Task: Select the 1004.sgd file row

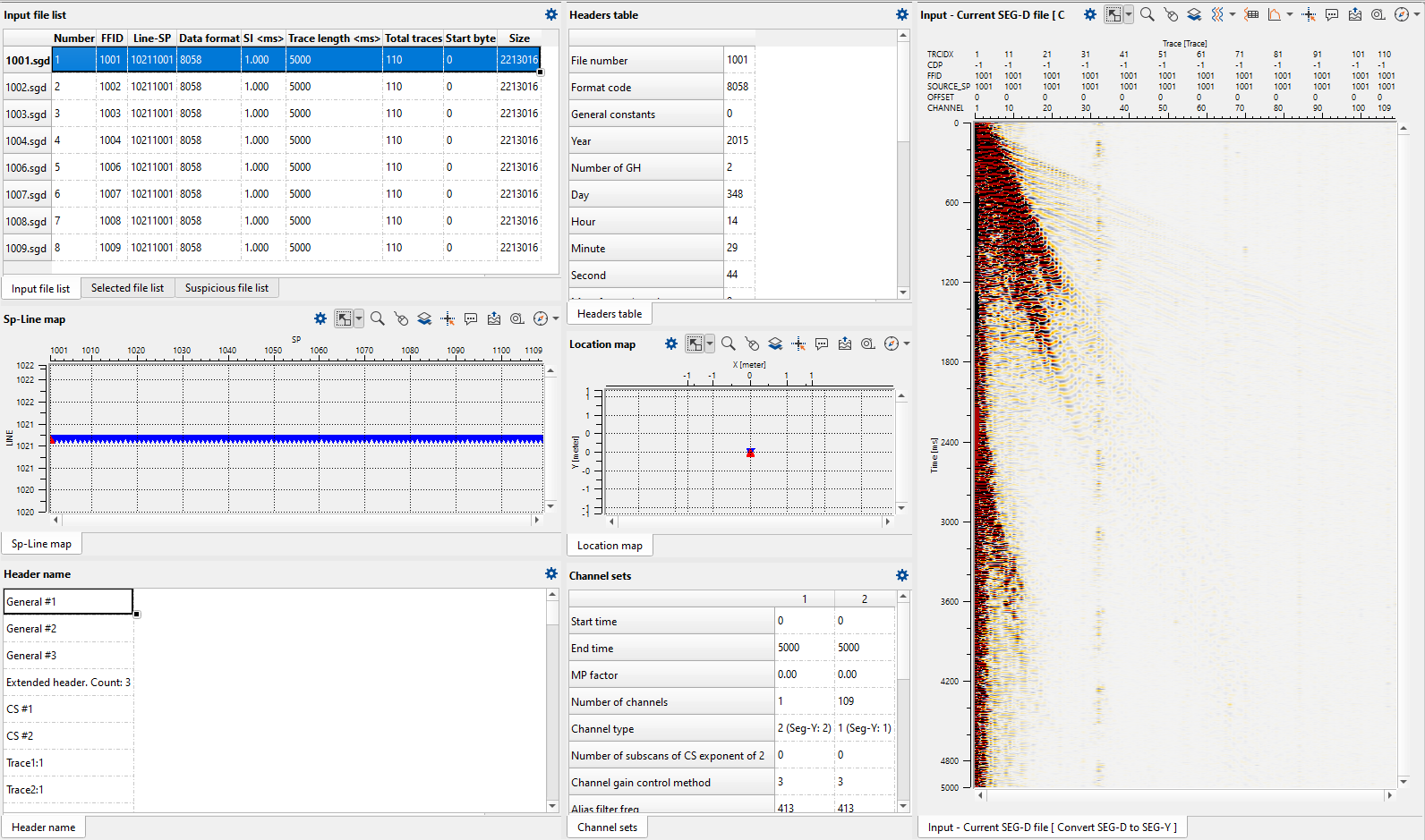Action: [27, 140]
